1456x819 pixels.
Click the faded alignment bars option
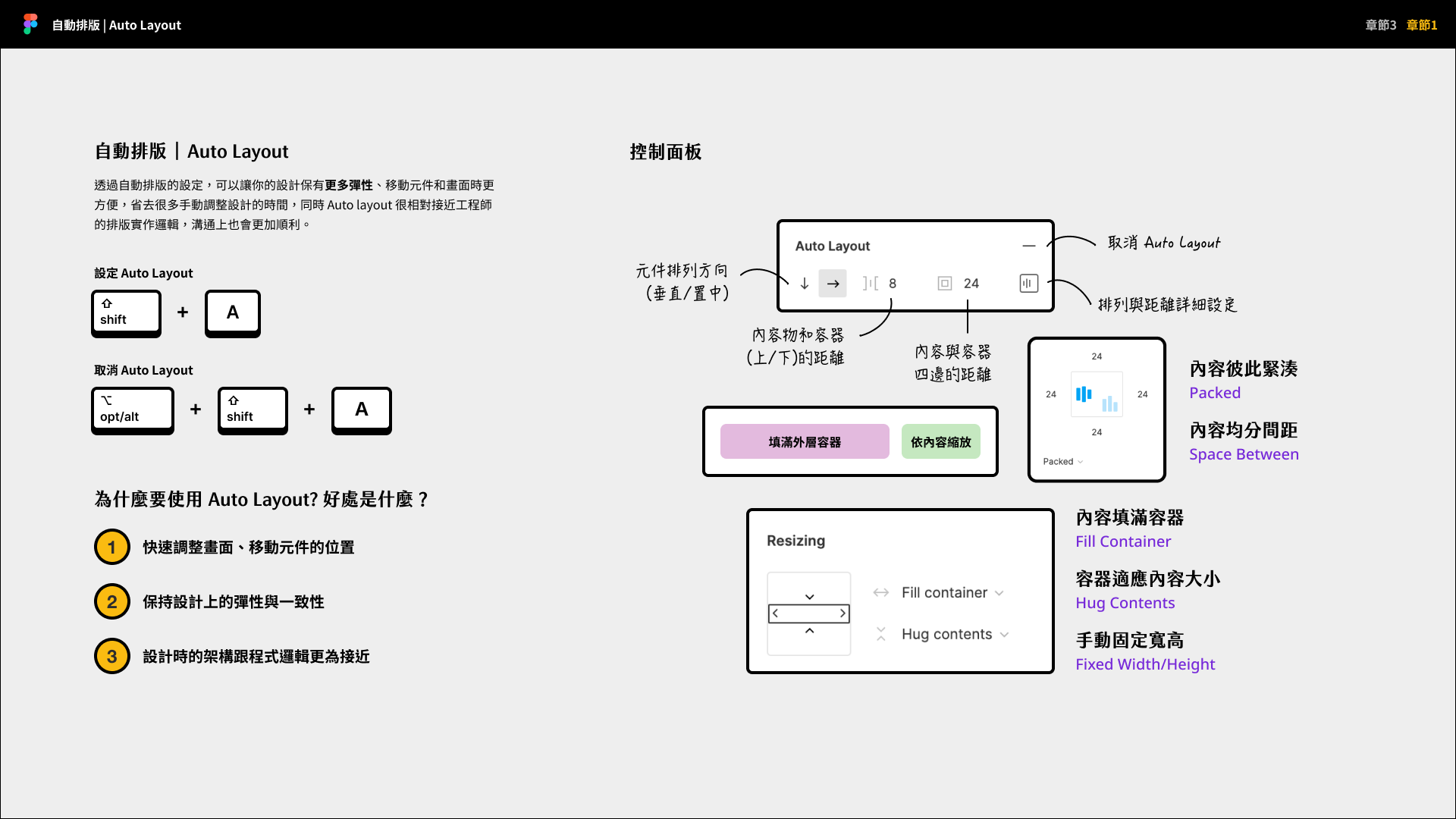[x=1109, y=403]
